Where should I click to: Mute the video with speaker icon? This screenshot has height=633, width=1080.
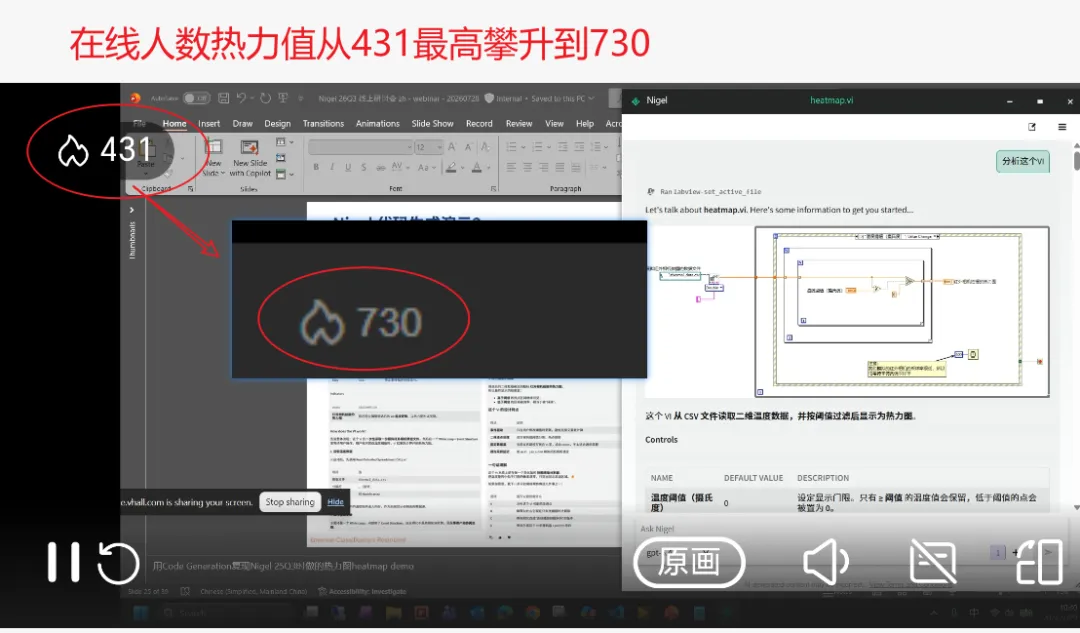click(x=827, y=562)
